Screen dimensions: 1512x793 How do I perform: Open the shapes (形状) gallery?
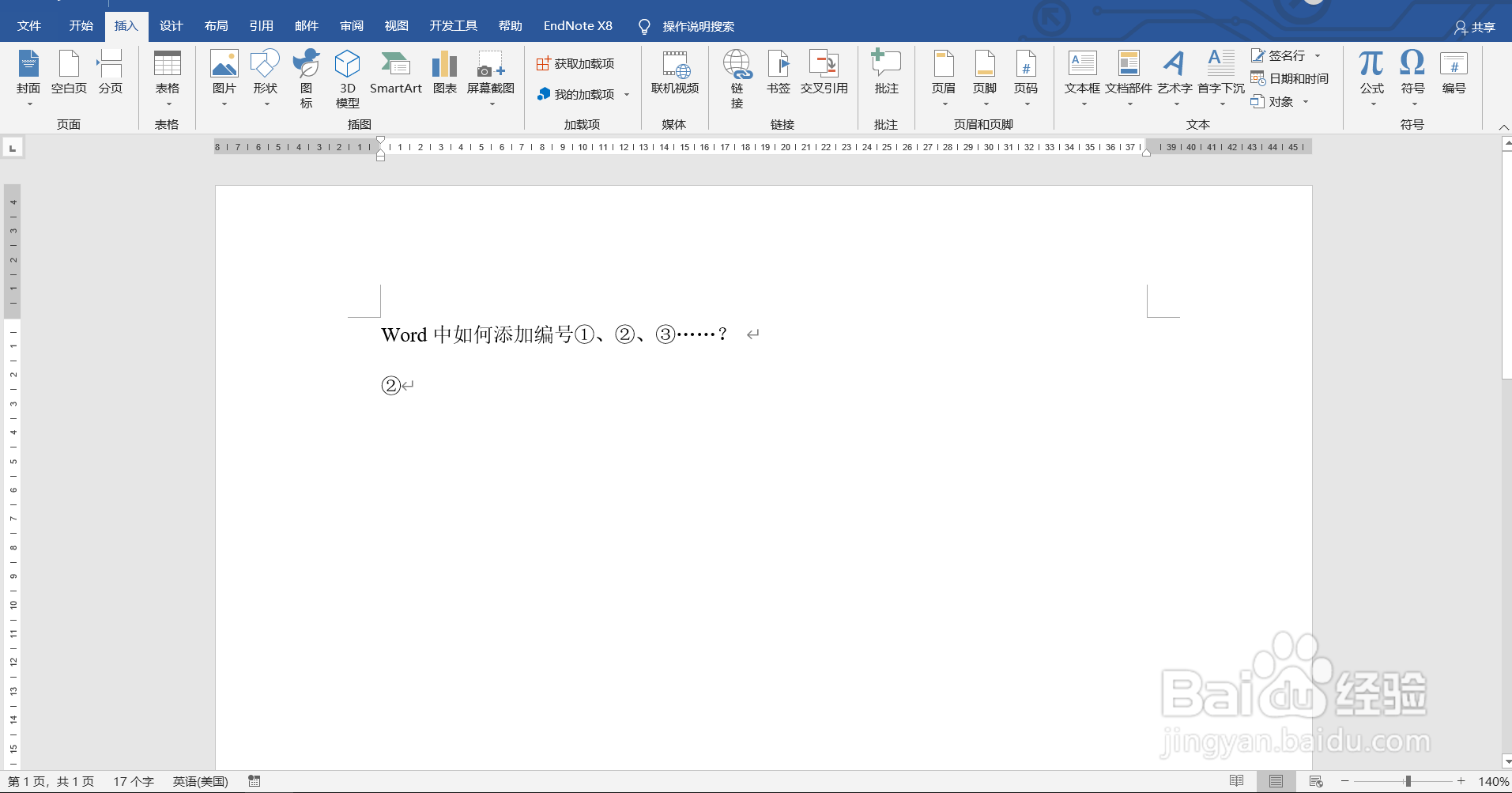266,77
